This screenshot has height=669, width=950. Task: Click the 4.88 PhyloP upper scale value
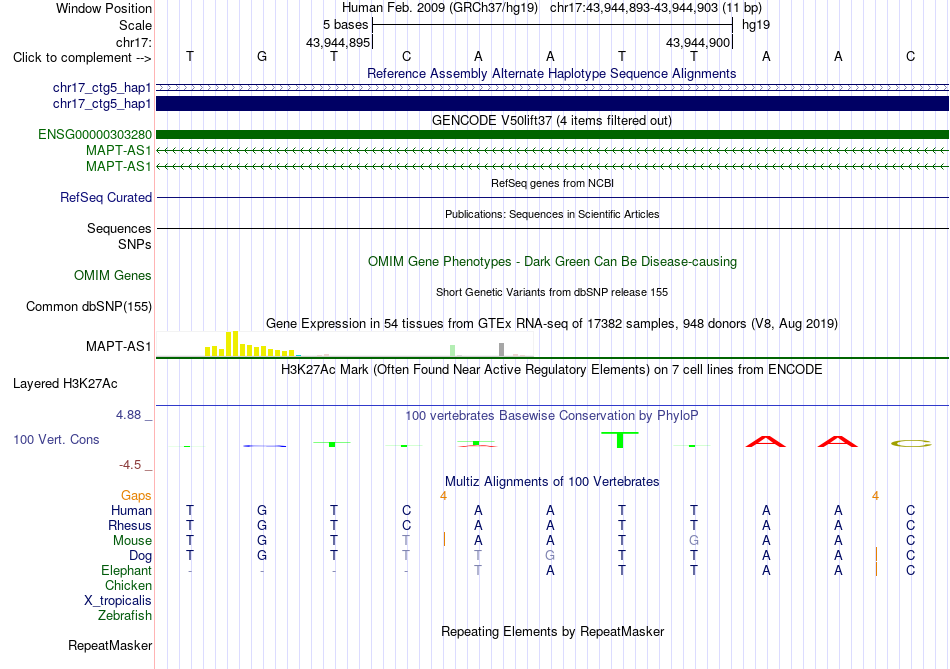click(128, 415)
